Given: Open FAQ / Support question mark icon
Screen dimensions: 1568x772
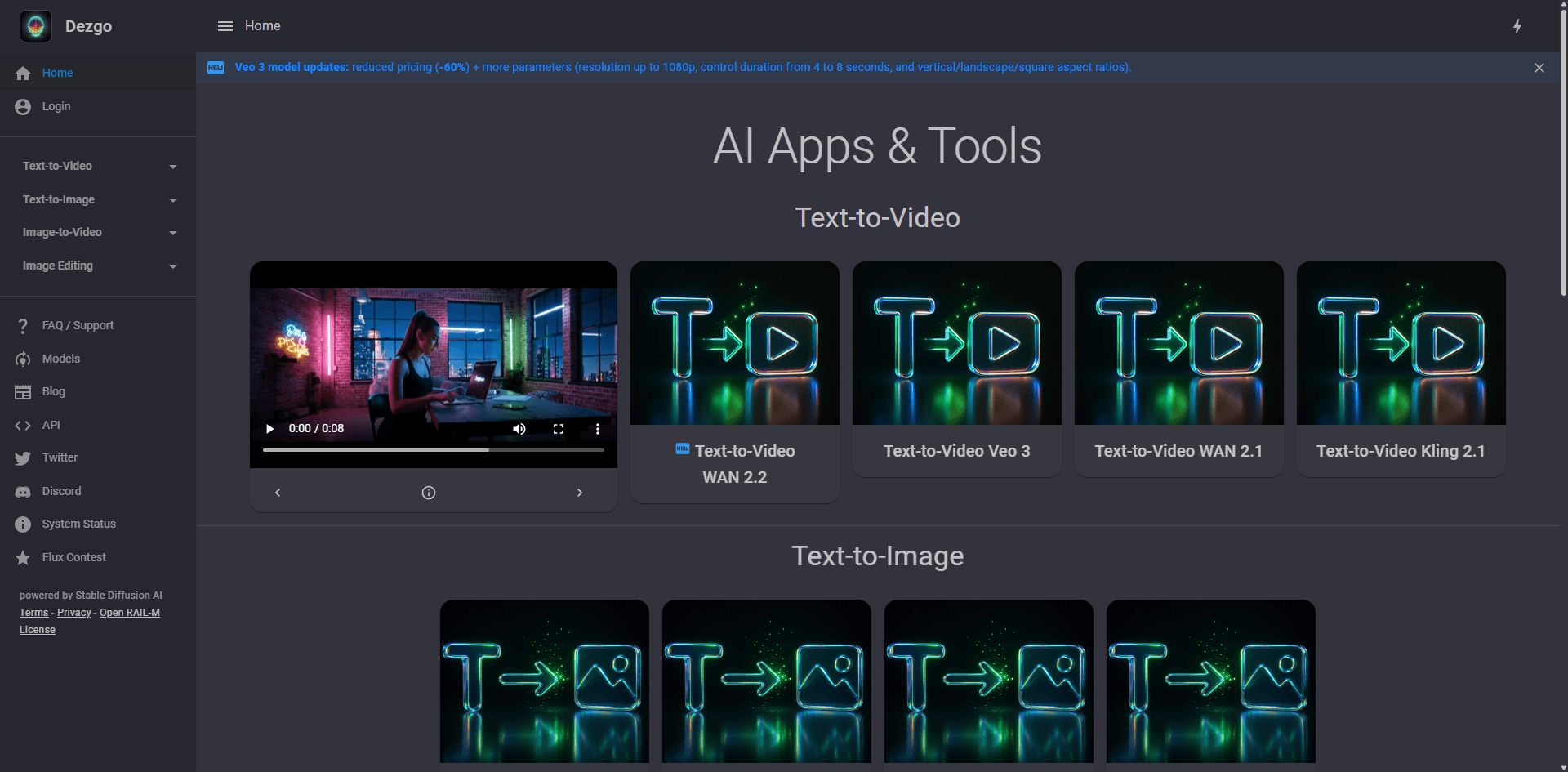Looking at the screenshot, I should pos(23,326).
